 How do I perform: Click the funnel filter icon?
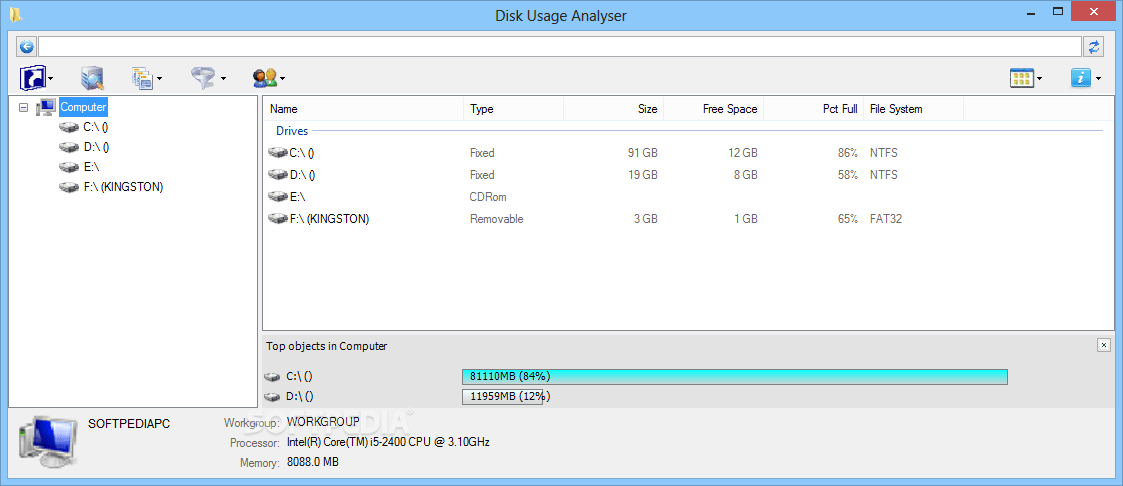coord(205,77)
